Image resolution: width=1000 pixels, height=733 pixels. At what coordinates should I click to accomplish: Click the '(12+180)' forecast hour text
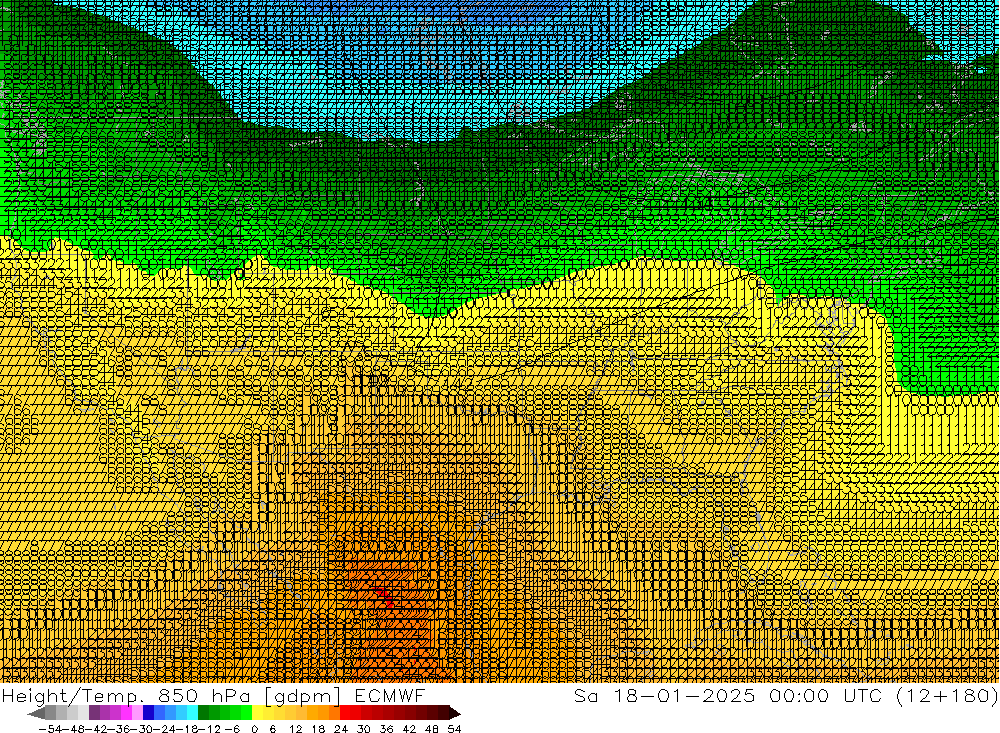coord(947,696)
